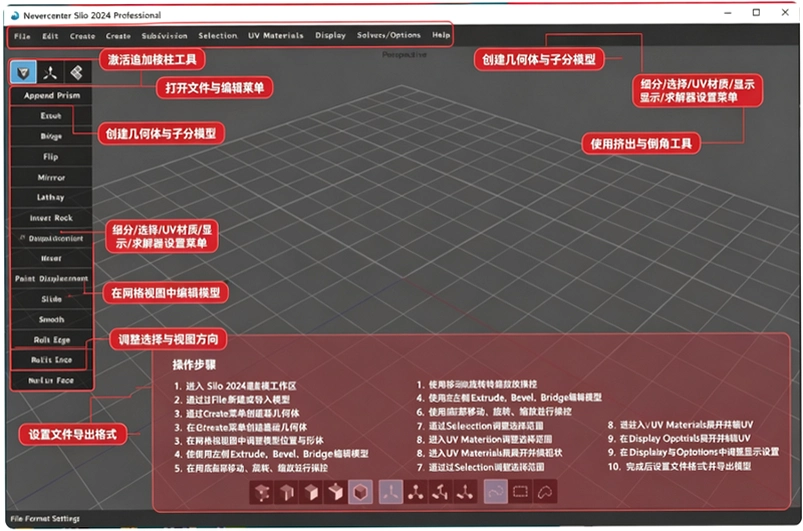Open the Create menu beside Edit
The image size is (803, 531).
click(82, 36)
